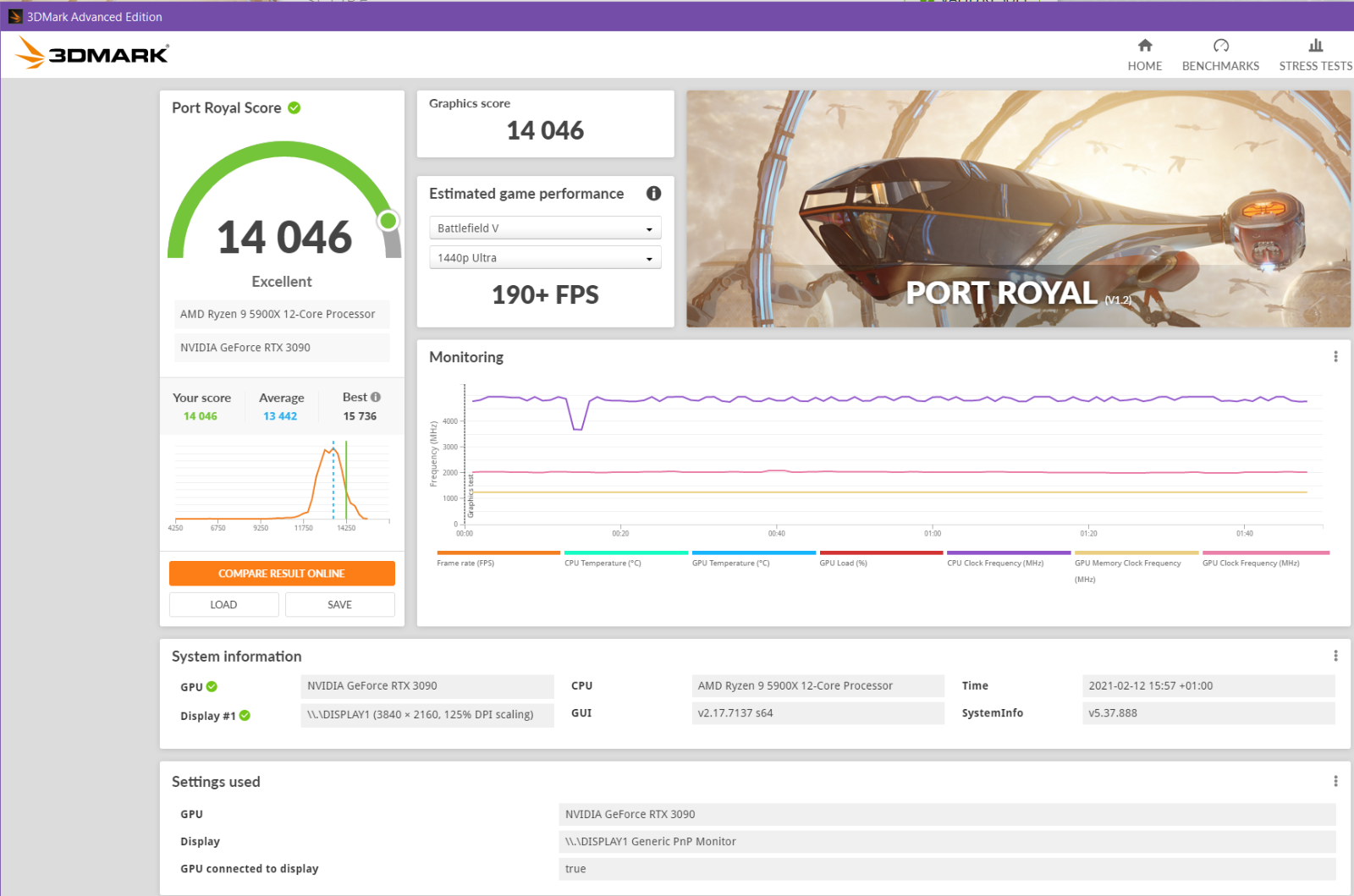Open the 1440p Ultra resolution dropdown
This screenshot has width=1354, height=896.
point(545,258)
